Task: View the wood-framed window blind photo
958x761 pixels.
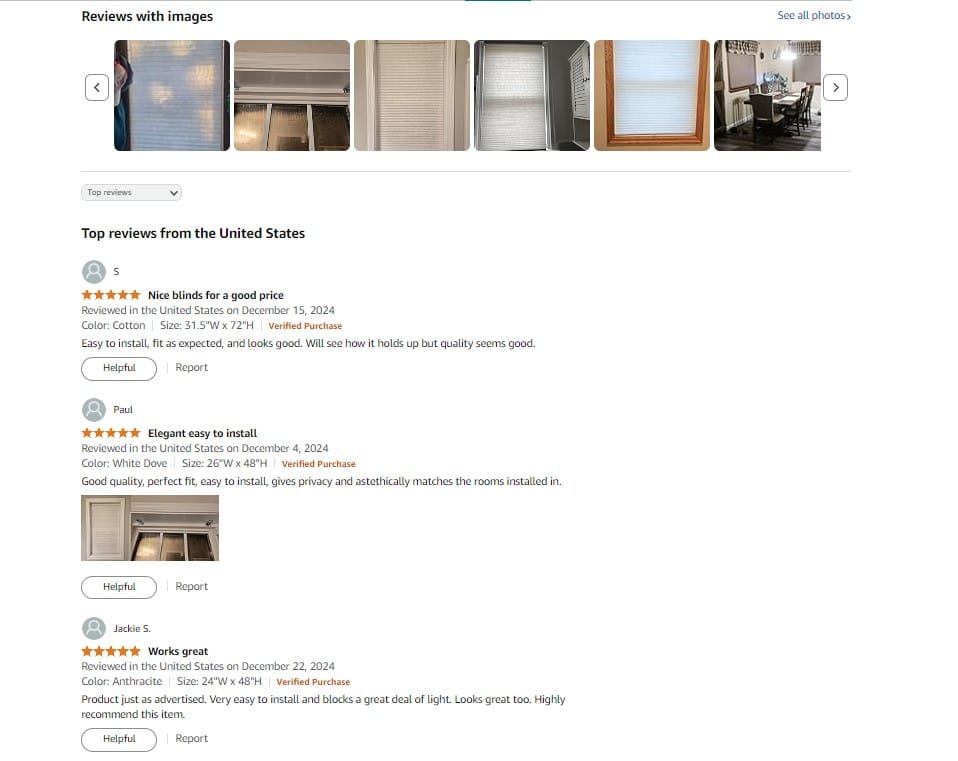Action: pos(652,95)
